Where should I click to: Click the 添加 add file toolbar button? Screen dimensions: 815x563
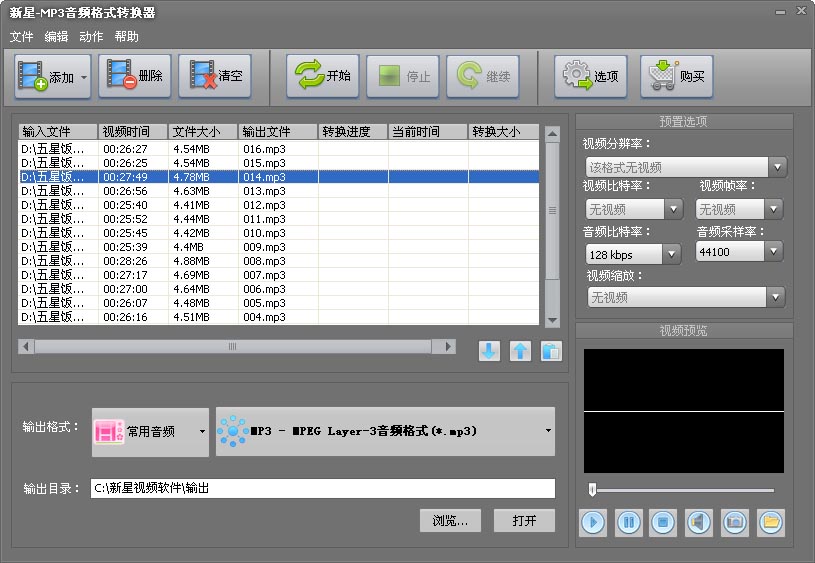coord(52,77)
